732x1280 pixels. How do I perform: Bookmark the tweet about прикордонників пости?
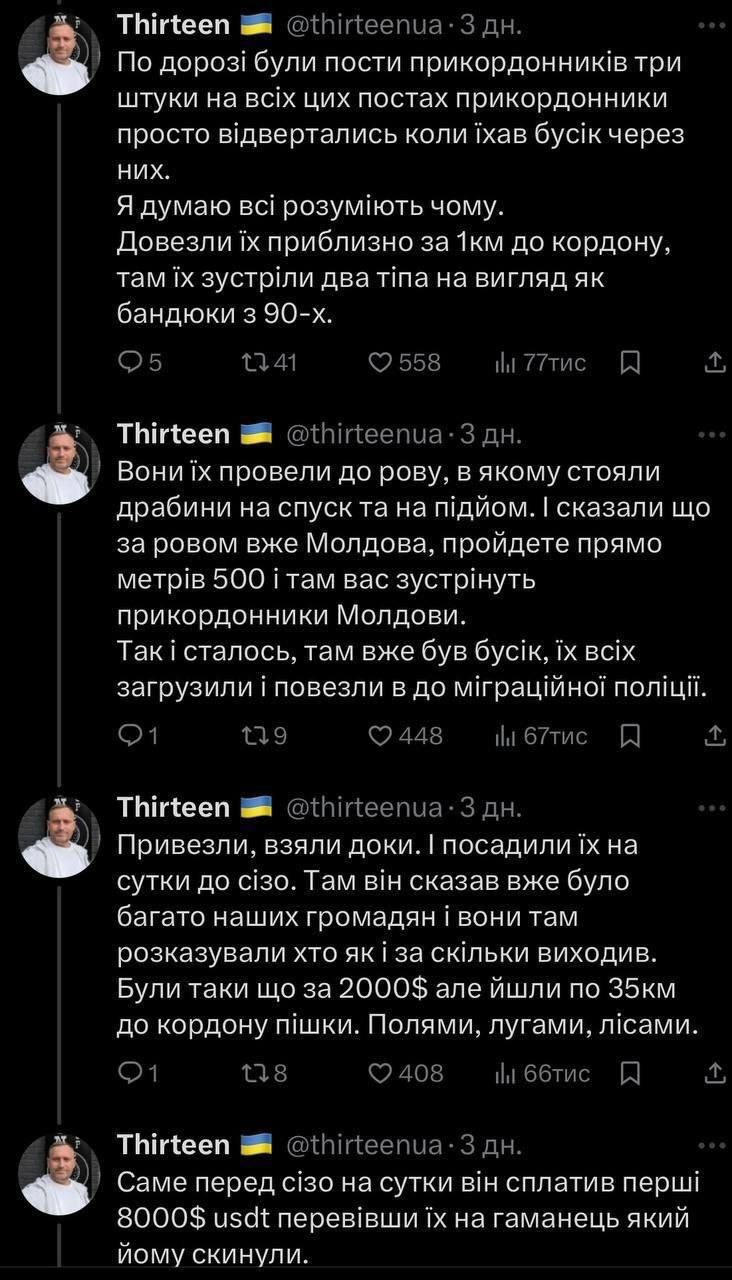click(x=630, y=363)
